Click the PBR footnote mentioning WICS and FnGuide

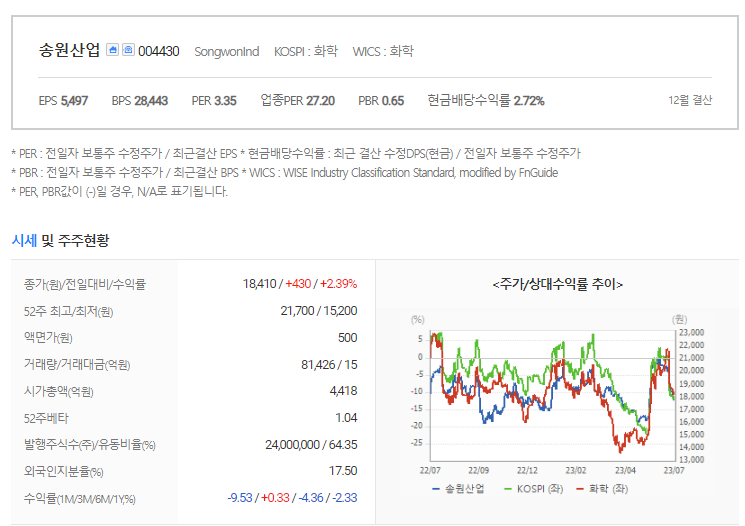[285, 172]
